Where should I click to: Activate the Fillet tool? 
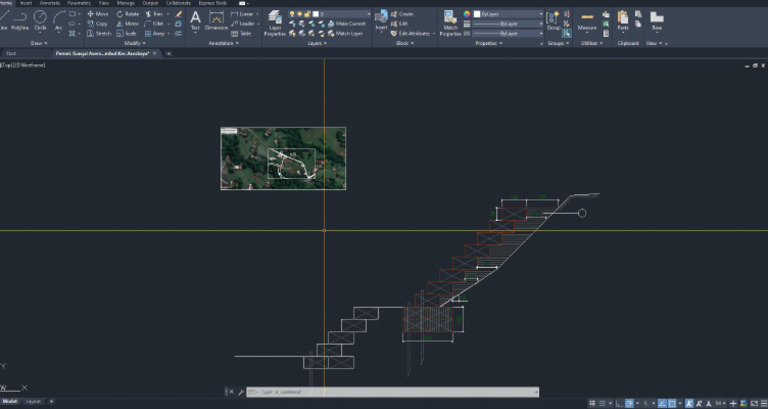[x=154, y=24]
